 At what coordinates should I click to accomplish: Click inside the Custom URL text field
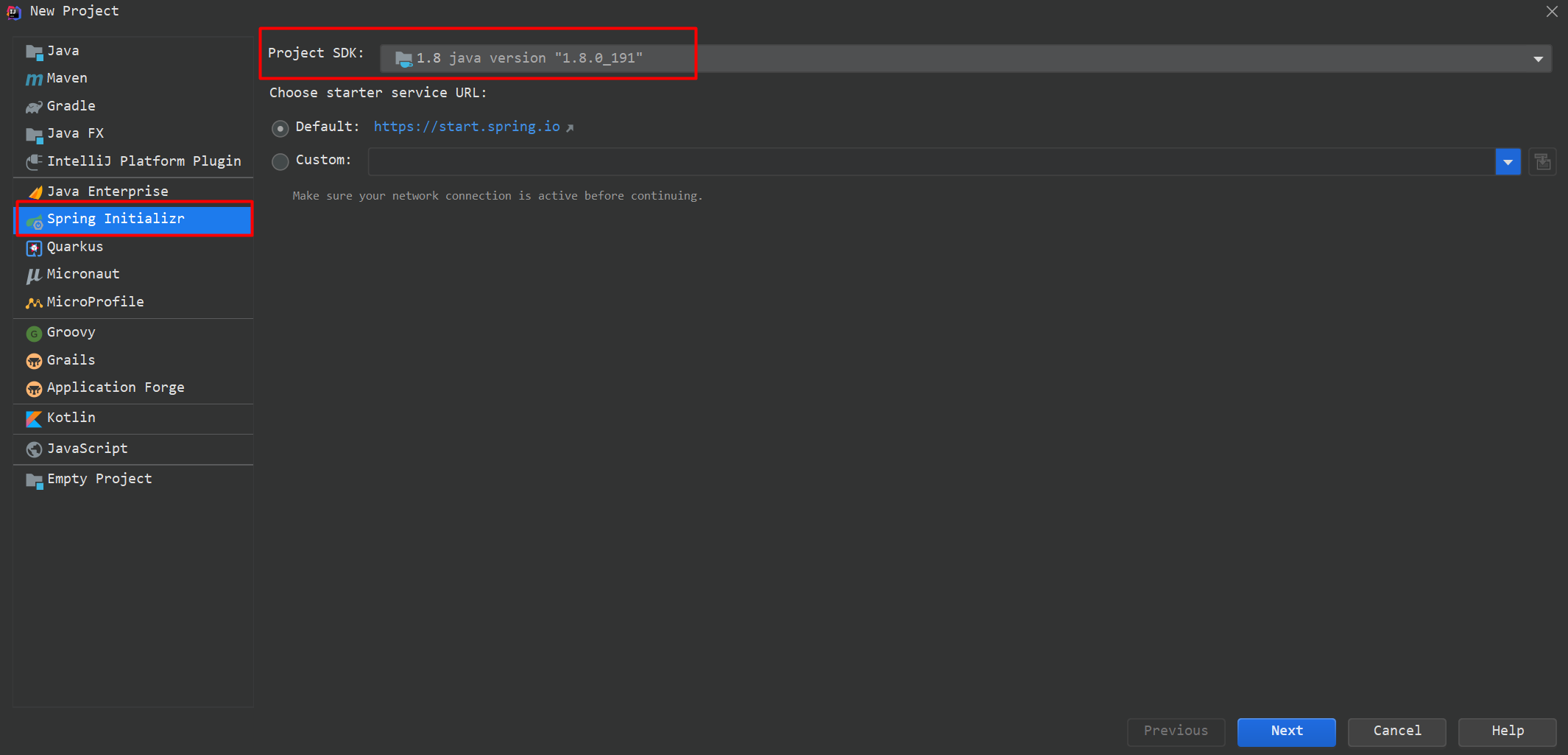tap(931, 162)
